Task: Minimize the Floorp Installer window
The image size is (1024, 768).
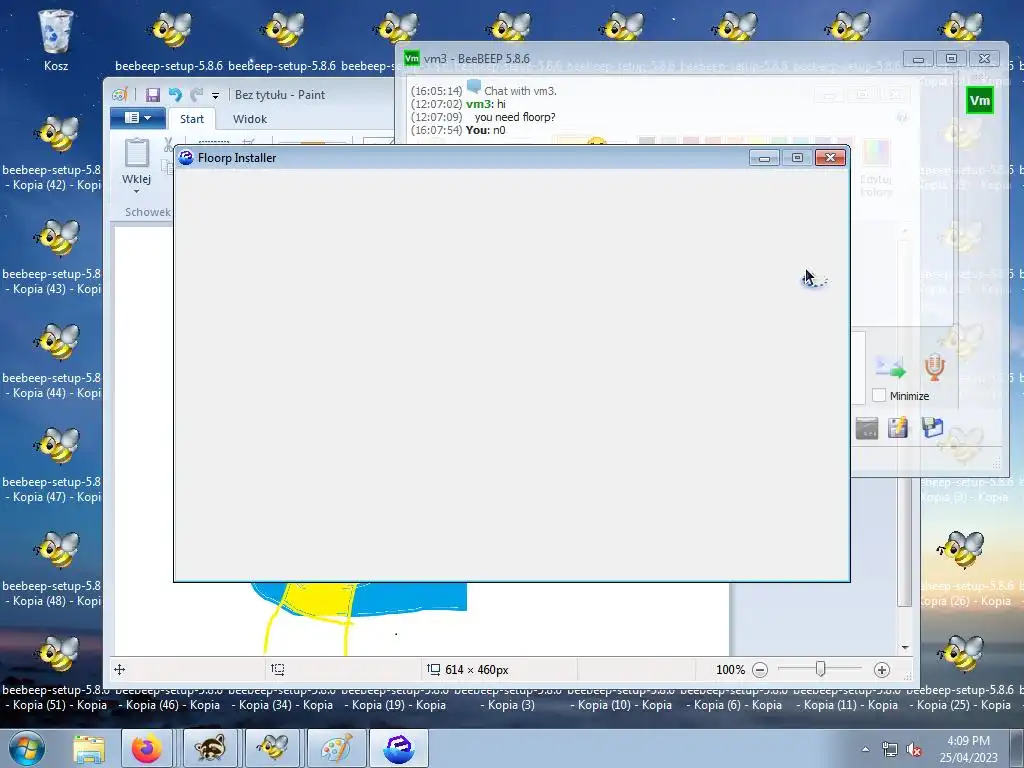Action: (x=764, y=157)
